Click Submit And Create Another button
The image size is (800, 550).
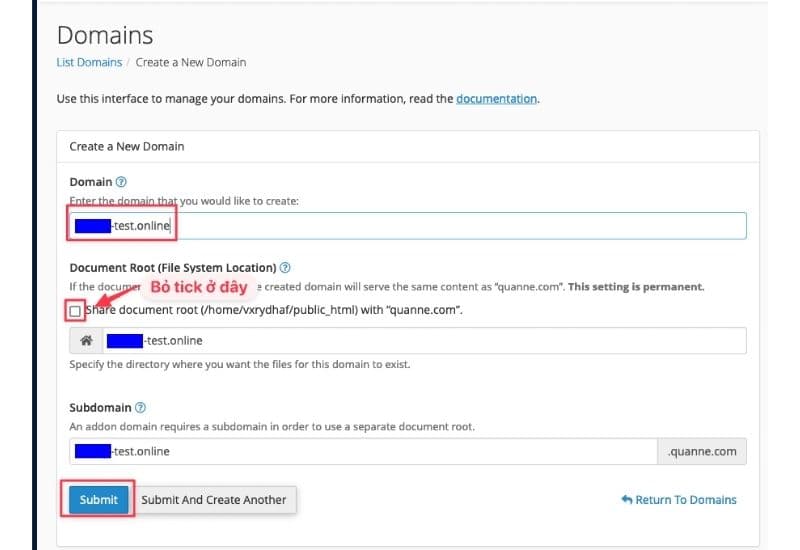tap(214, 500)
